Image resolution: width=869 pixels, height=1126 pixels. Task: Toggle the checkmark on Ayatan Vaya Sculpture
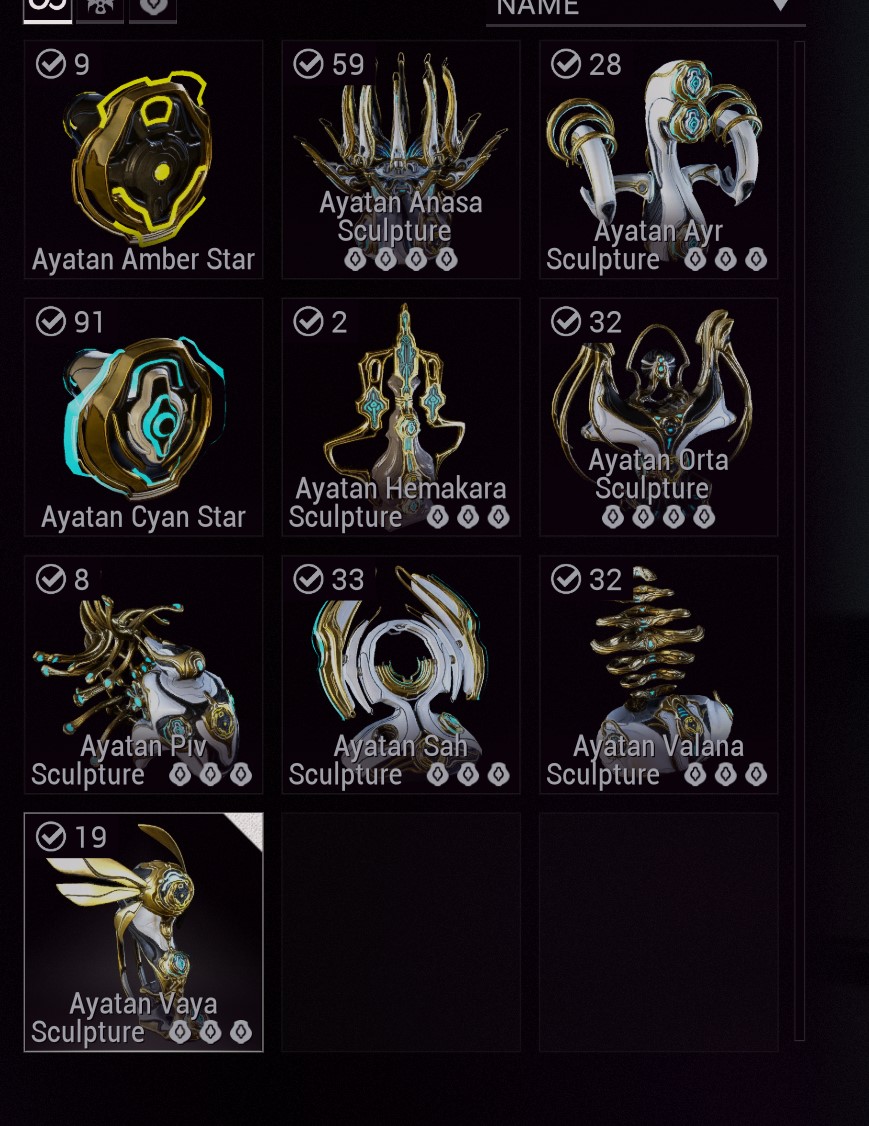50,837
